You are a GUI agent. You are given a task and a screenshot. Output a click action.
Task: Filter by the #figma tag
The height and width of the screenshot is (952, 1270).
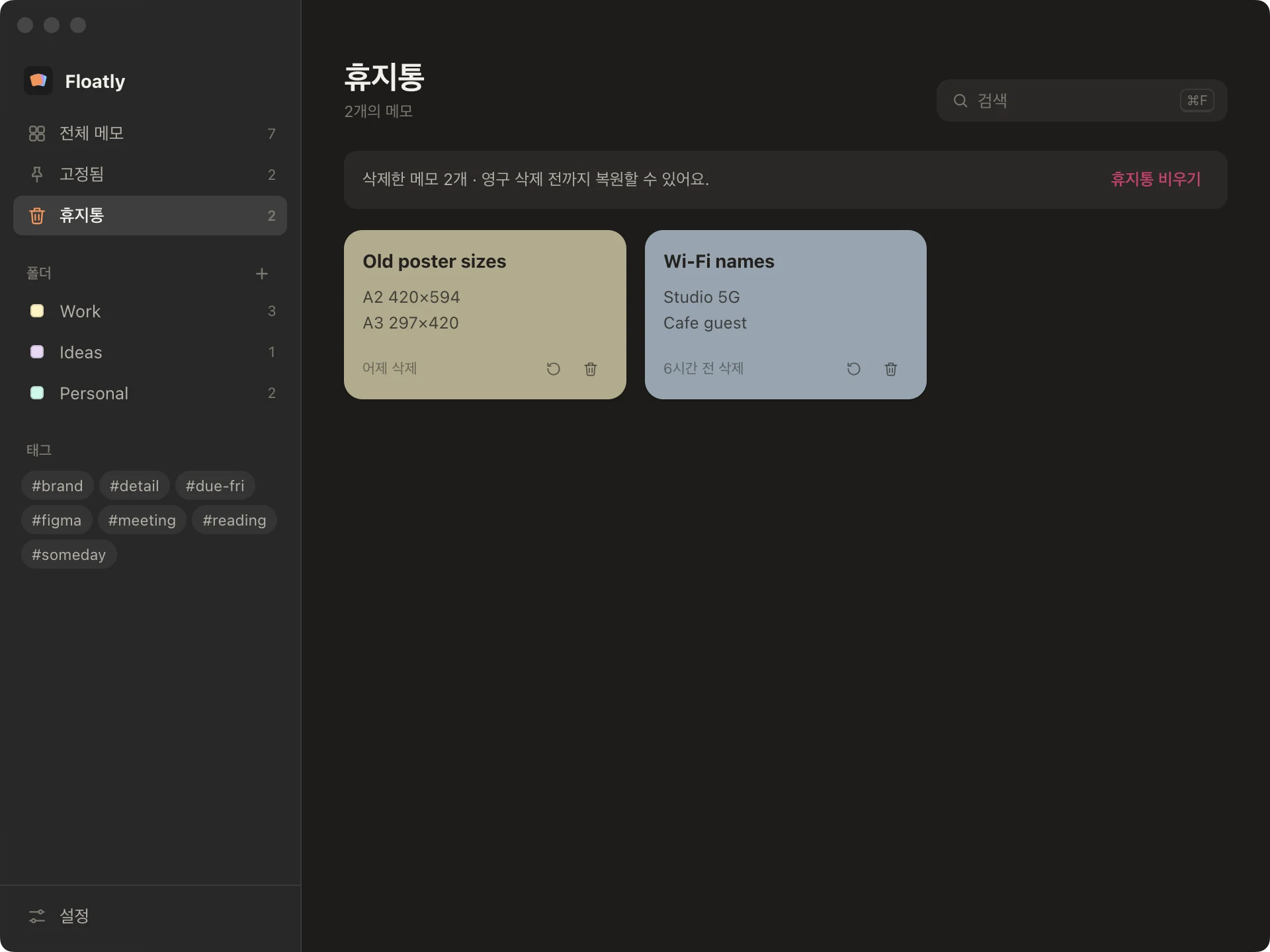pyautogui.click(x=57, y=520)
